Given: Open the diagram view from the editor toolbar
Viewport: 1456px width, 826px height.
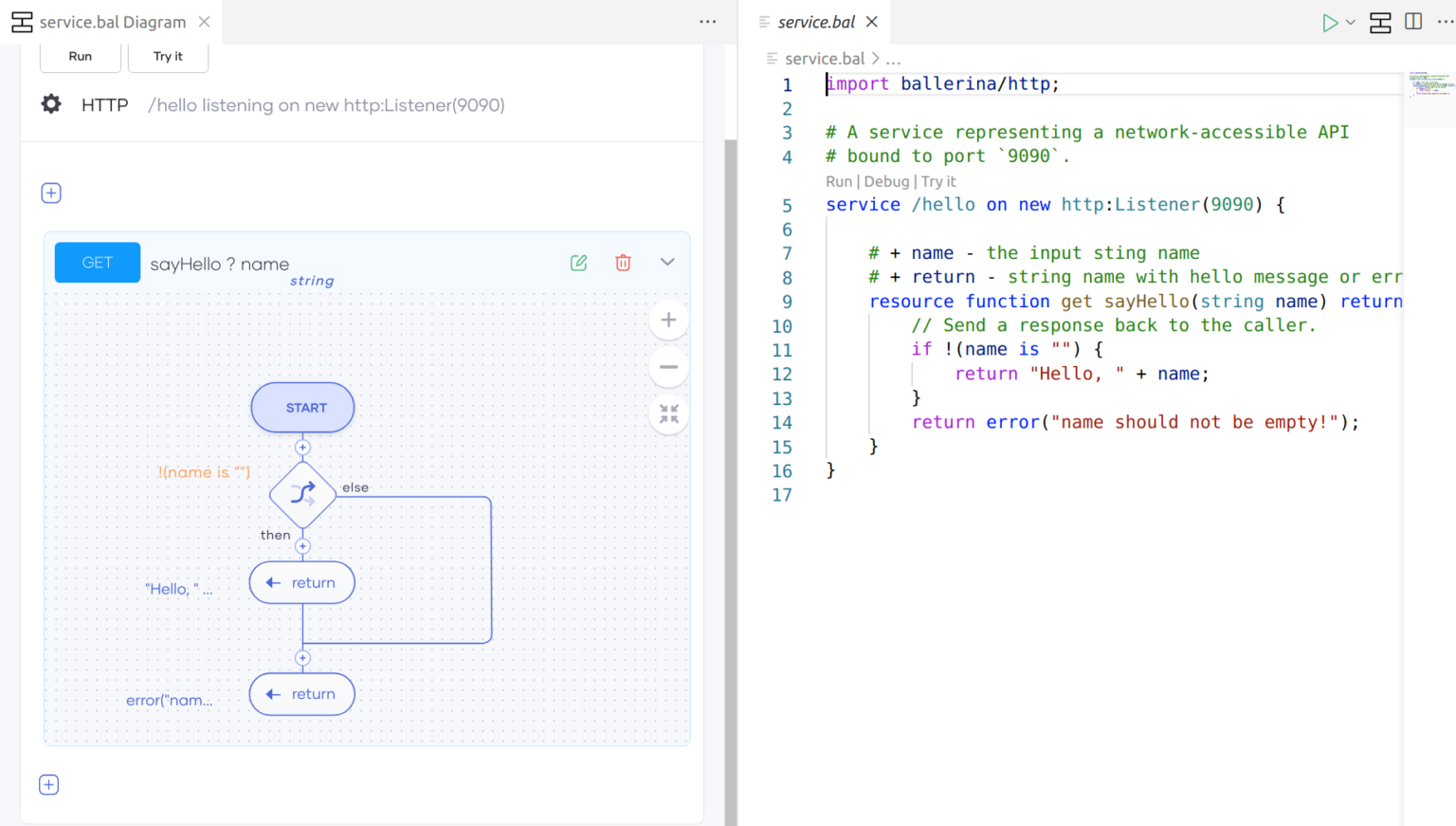Looking at the screenshot, I should point(1380,22).
